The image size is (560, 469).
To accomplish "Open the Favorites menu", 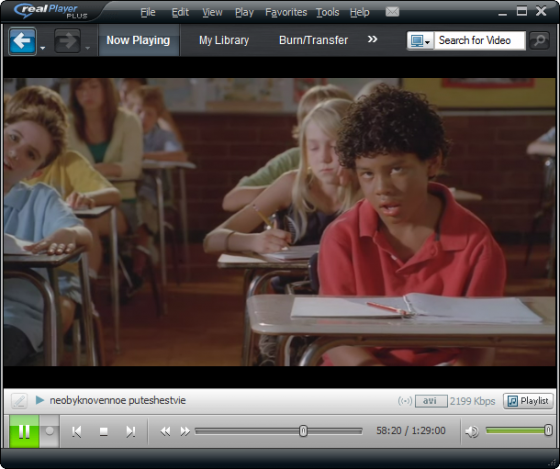I will tap(286, 13).
